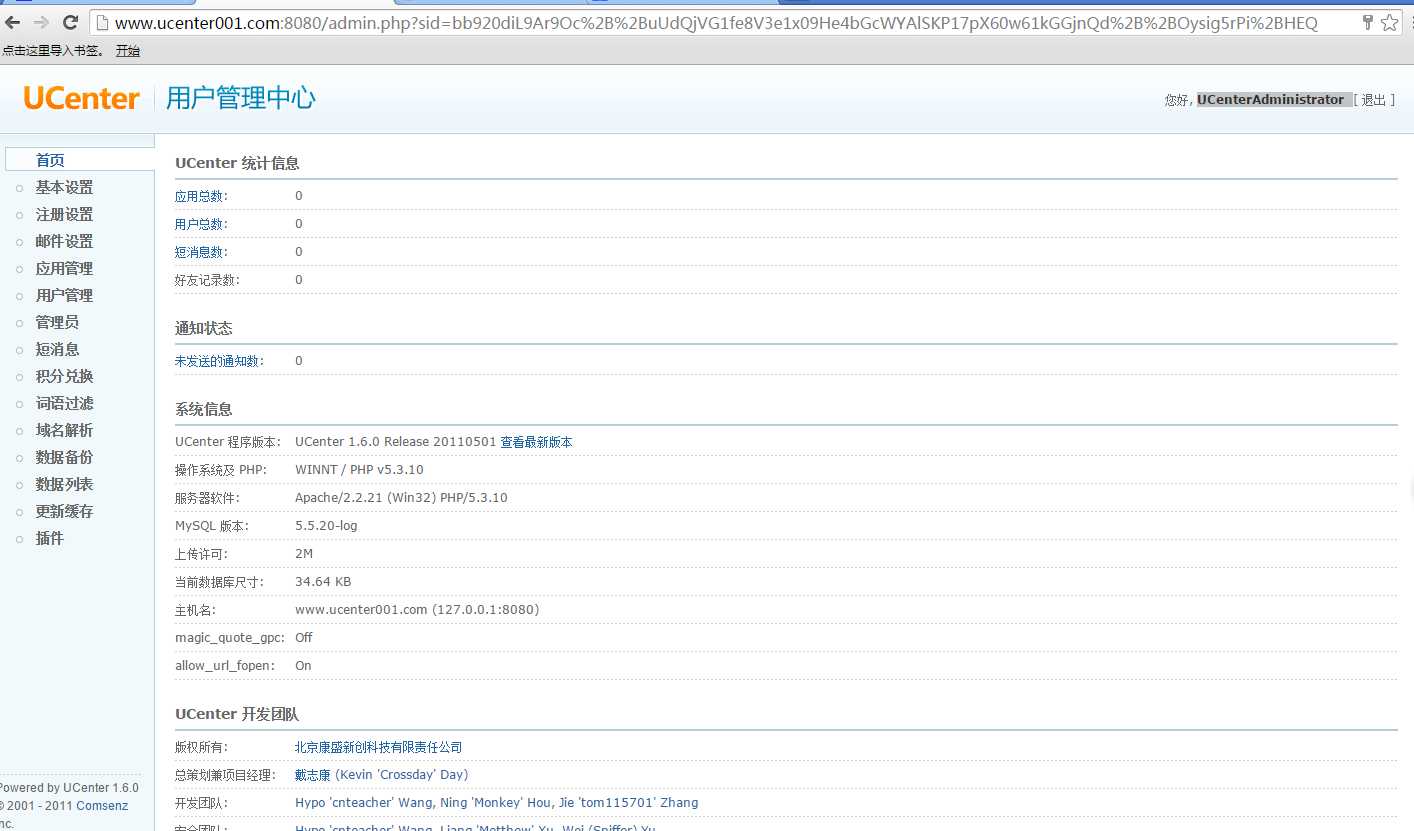Open 词语过滤 in the sidebar

pyautogui.click(x=64, y=403)
